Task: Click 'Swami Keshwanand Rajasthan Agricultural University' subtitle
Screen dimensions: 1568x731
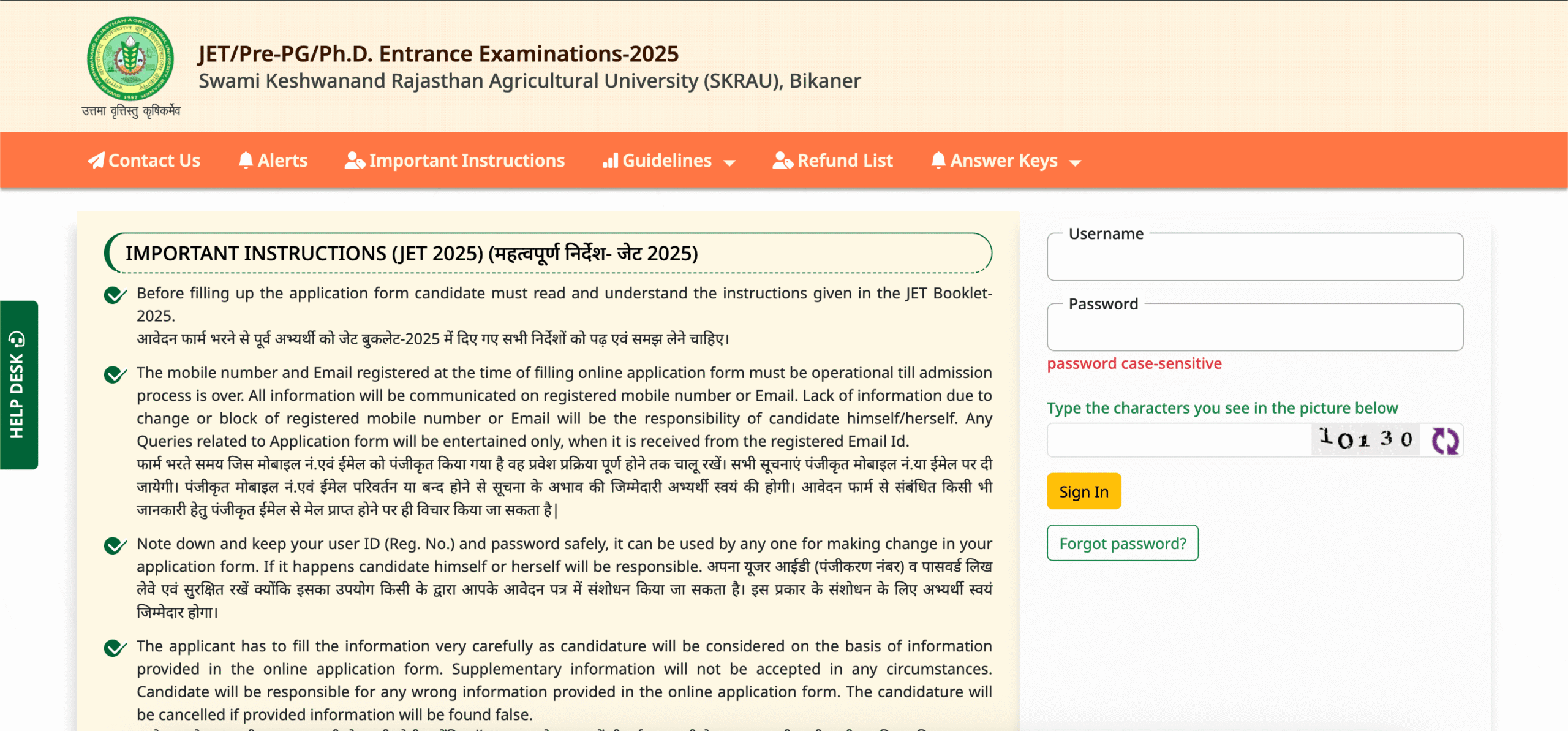Action: (529, 81)
